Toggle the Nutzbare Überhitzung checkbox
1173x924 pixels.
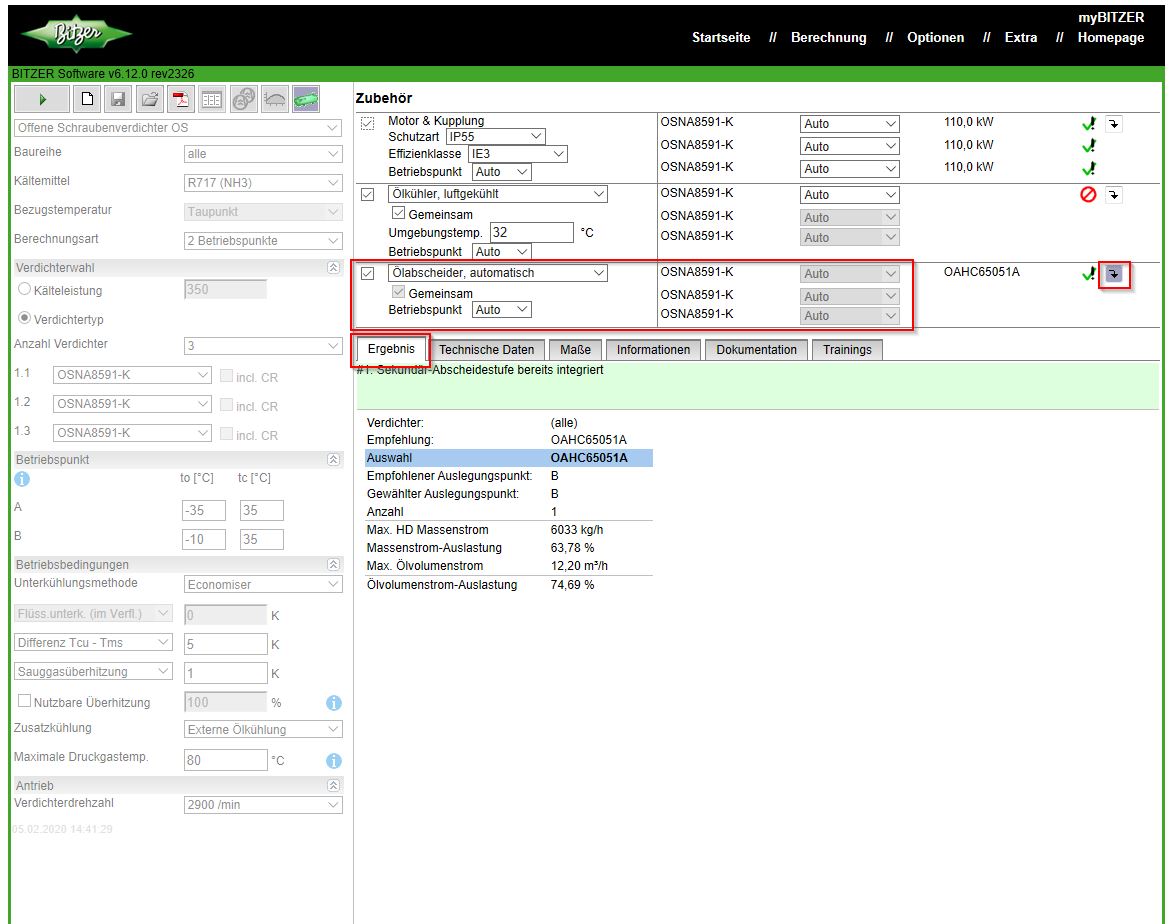point(24,702)
